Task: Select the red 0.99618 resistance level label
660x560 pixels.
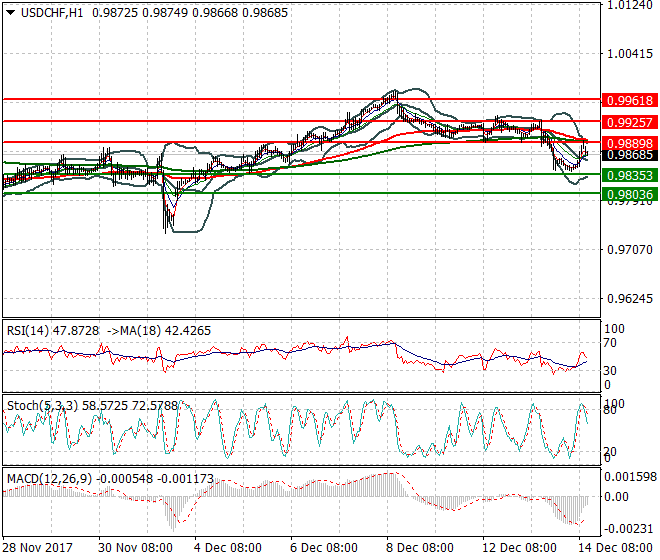Action: coord(630,101)
